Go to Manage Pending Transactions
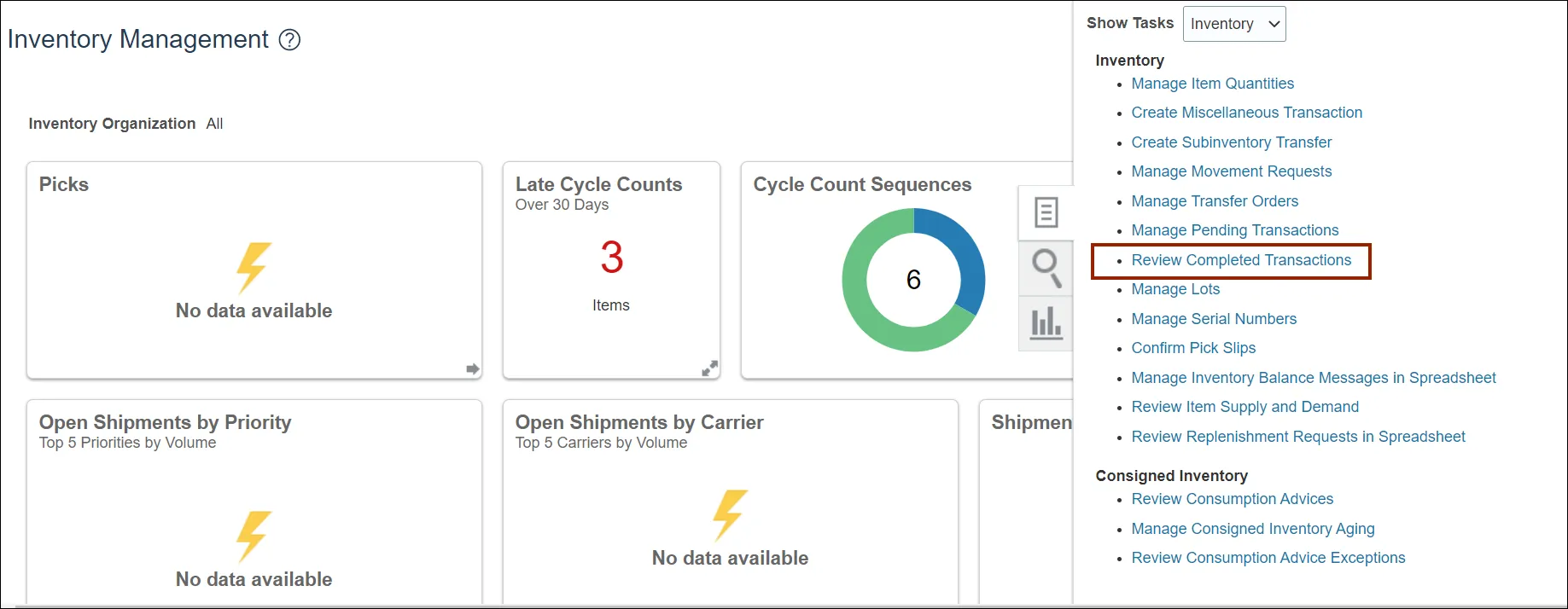The width and height of the screenshot is (1568, 609). [x=1234, y=230]
